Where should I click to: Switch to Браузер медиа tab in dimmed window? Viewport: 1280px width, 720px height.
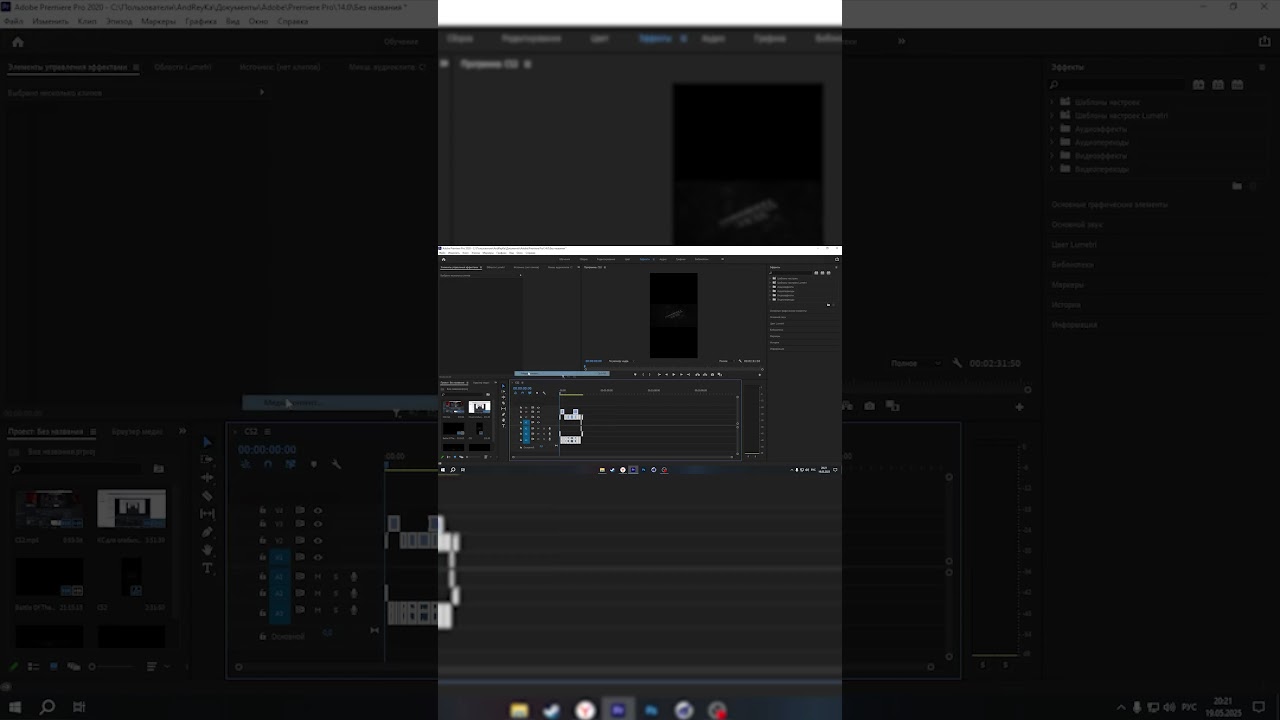click(x=137, y=432)
